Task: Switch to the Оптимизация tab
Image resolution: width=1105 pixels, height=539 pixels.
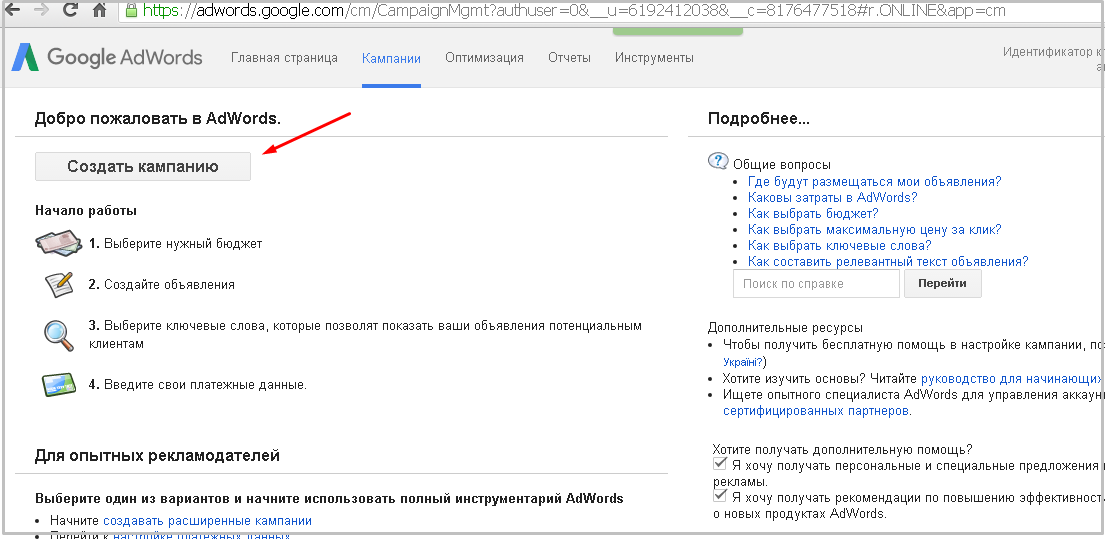Action: click(x=484, y=58)
